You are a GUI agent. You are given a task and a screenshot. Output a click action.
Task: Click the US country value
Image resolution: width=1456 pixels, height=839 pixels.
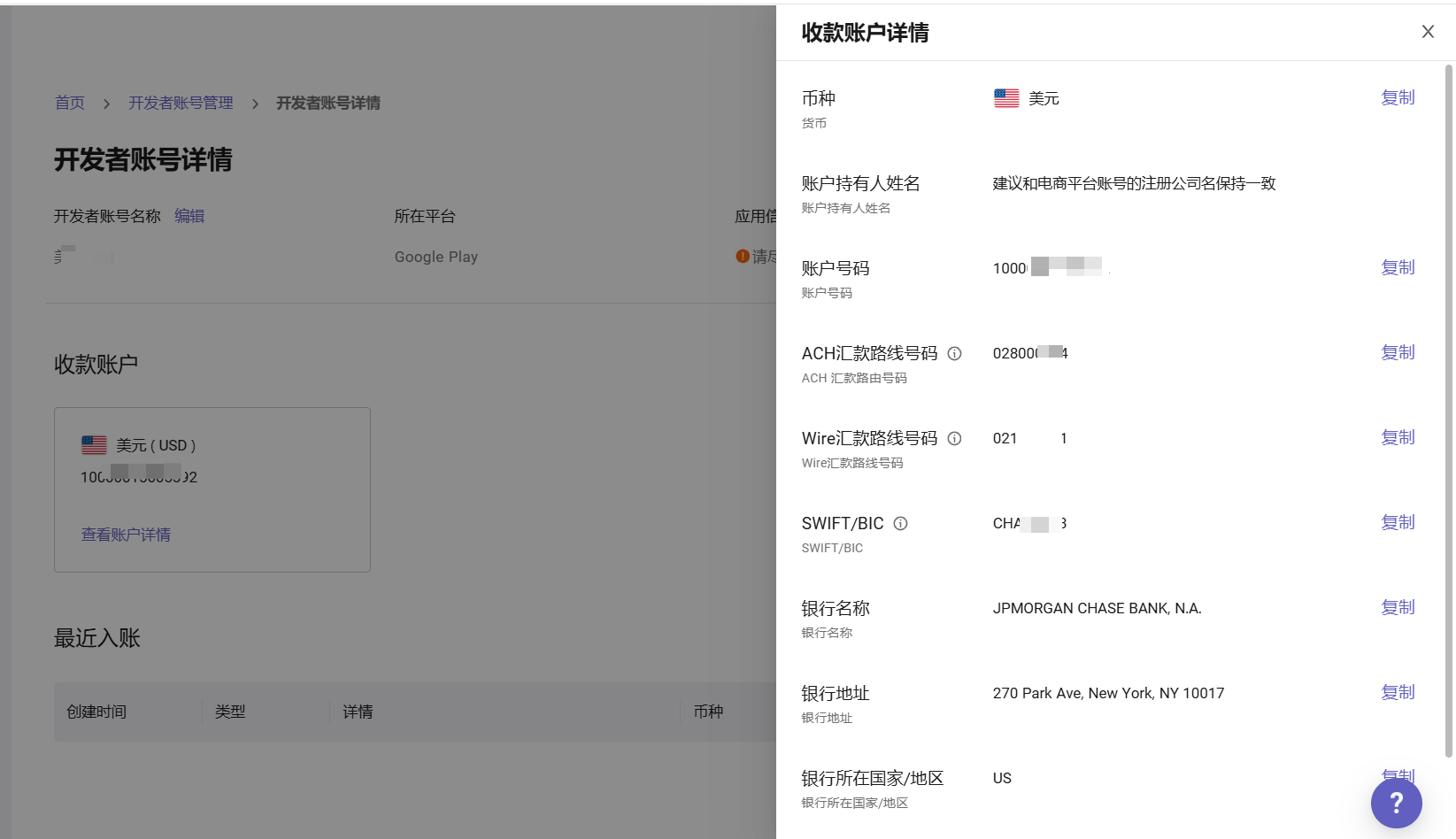1002,778
